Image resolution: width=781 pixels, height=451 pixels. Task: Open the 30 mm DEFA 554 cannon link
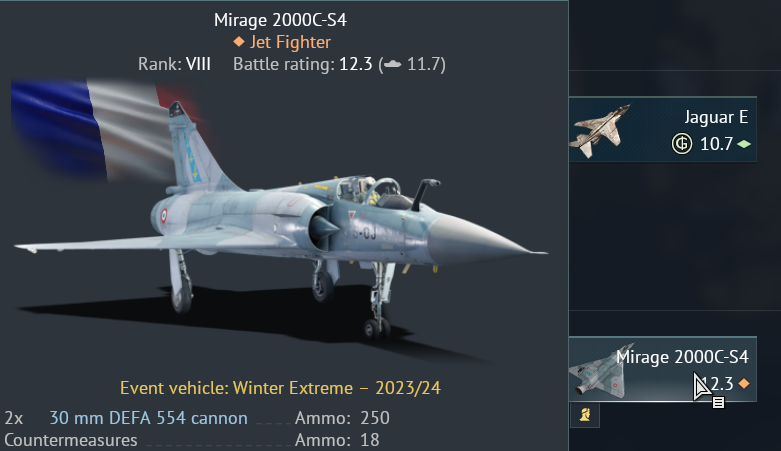(x=148, y=418)
